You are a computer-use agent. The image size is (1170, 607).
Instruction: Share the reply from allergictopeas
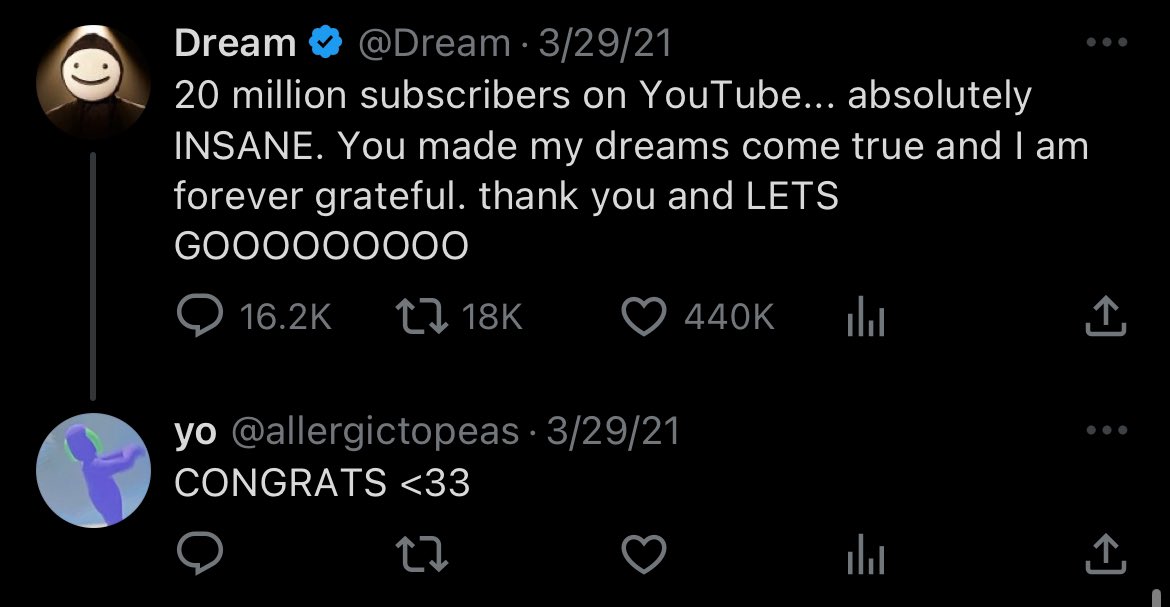[1105, 554]
